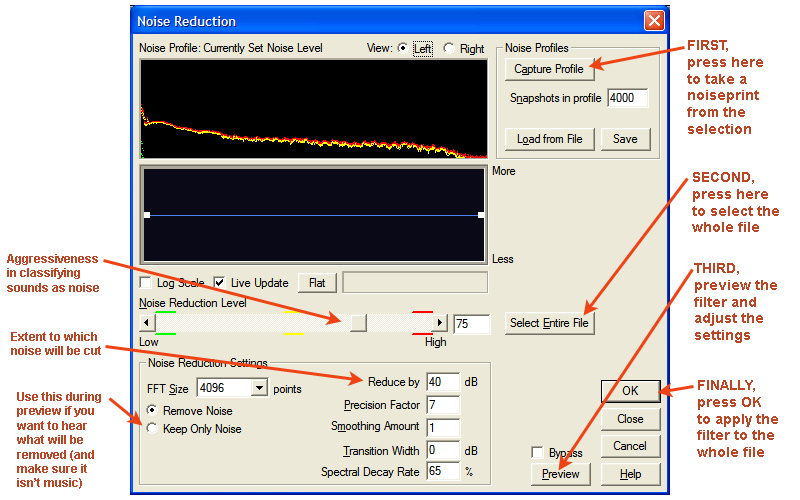Reset the curve with Flat button
This screenshot has height=500, width=800.
317,283
